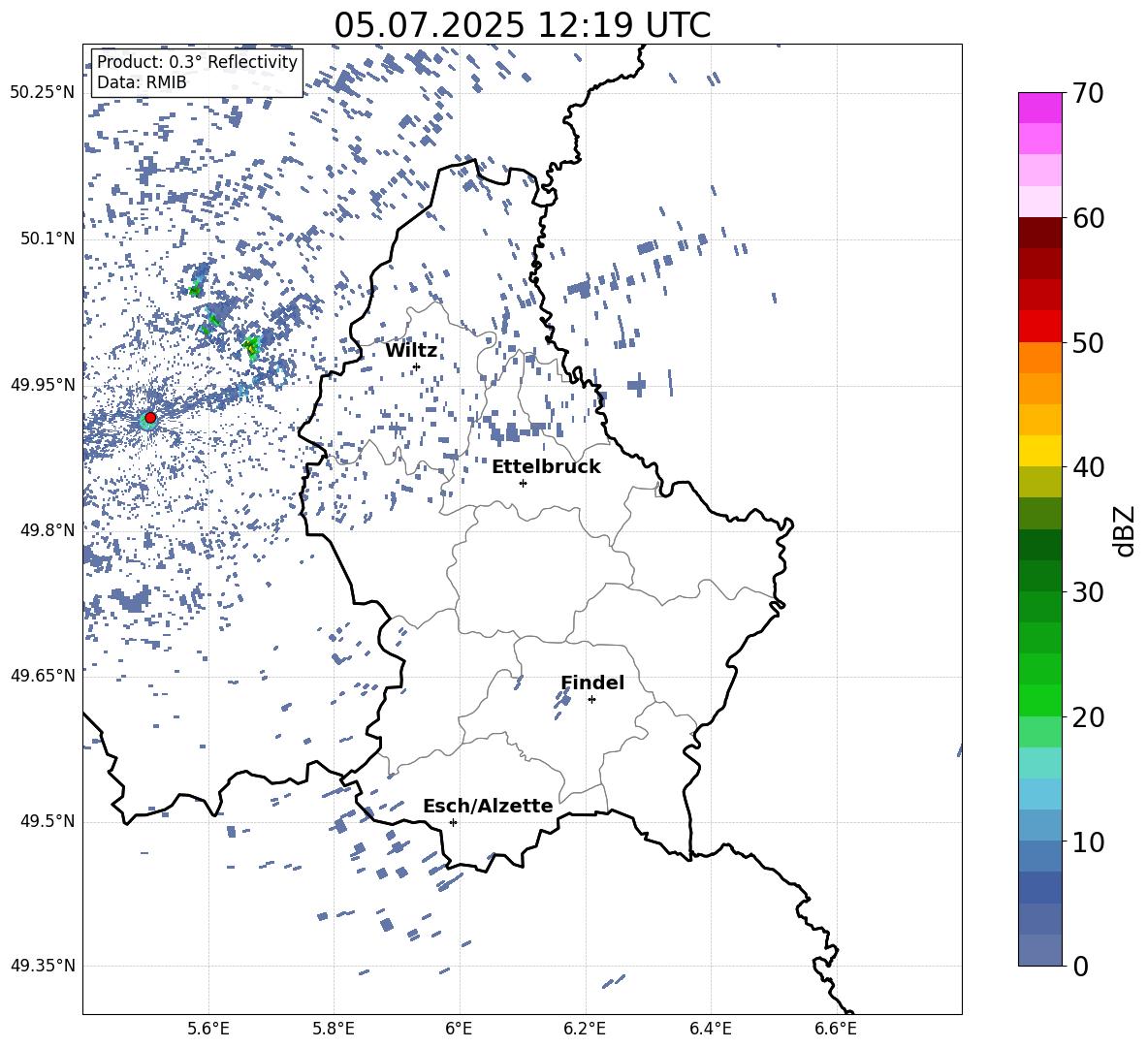Click the 49.35°N latitude label
Viewport: 1148px width, 1048px height.
click(43, 966)
